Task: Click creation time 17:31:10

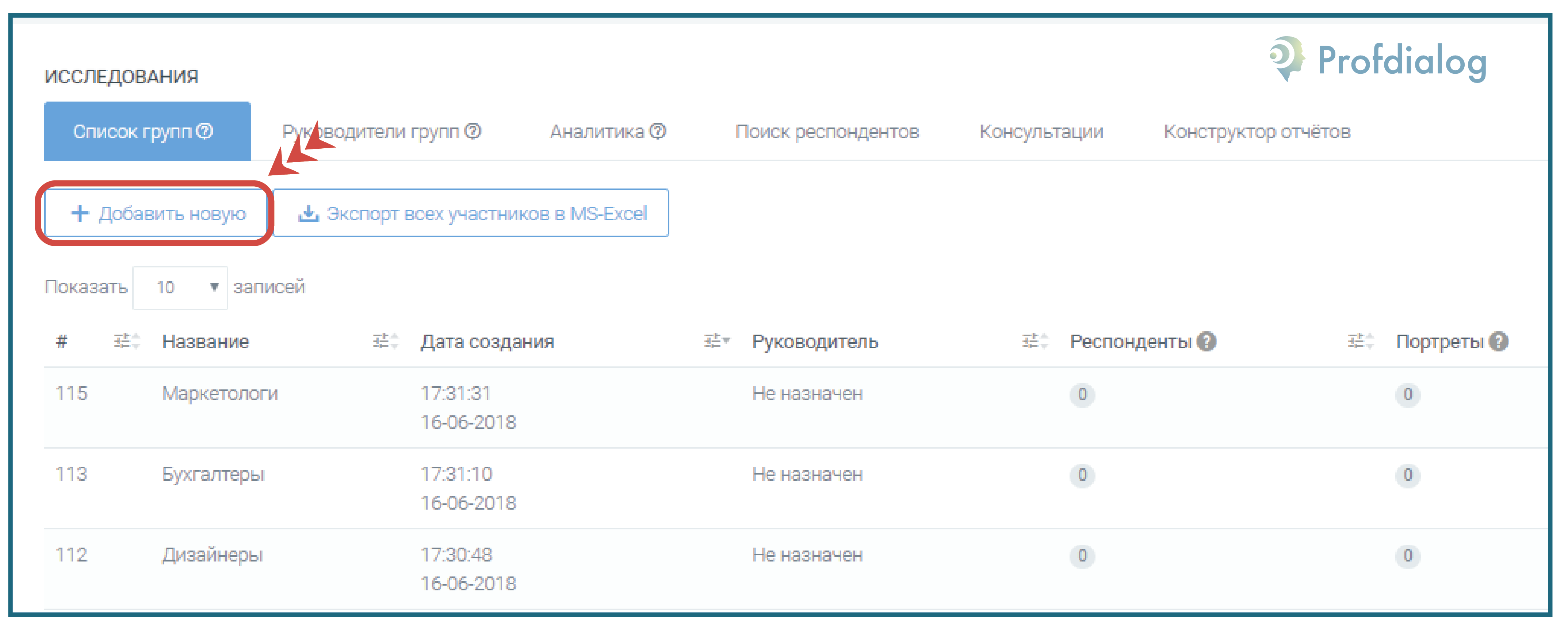Action: click(456, 474)
